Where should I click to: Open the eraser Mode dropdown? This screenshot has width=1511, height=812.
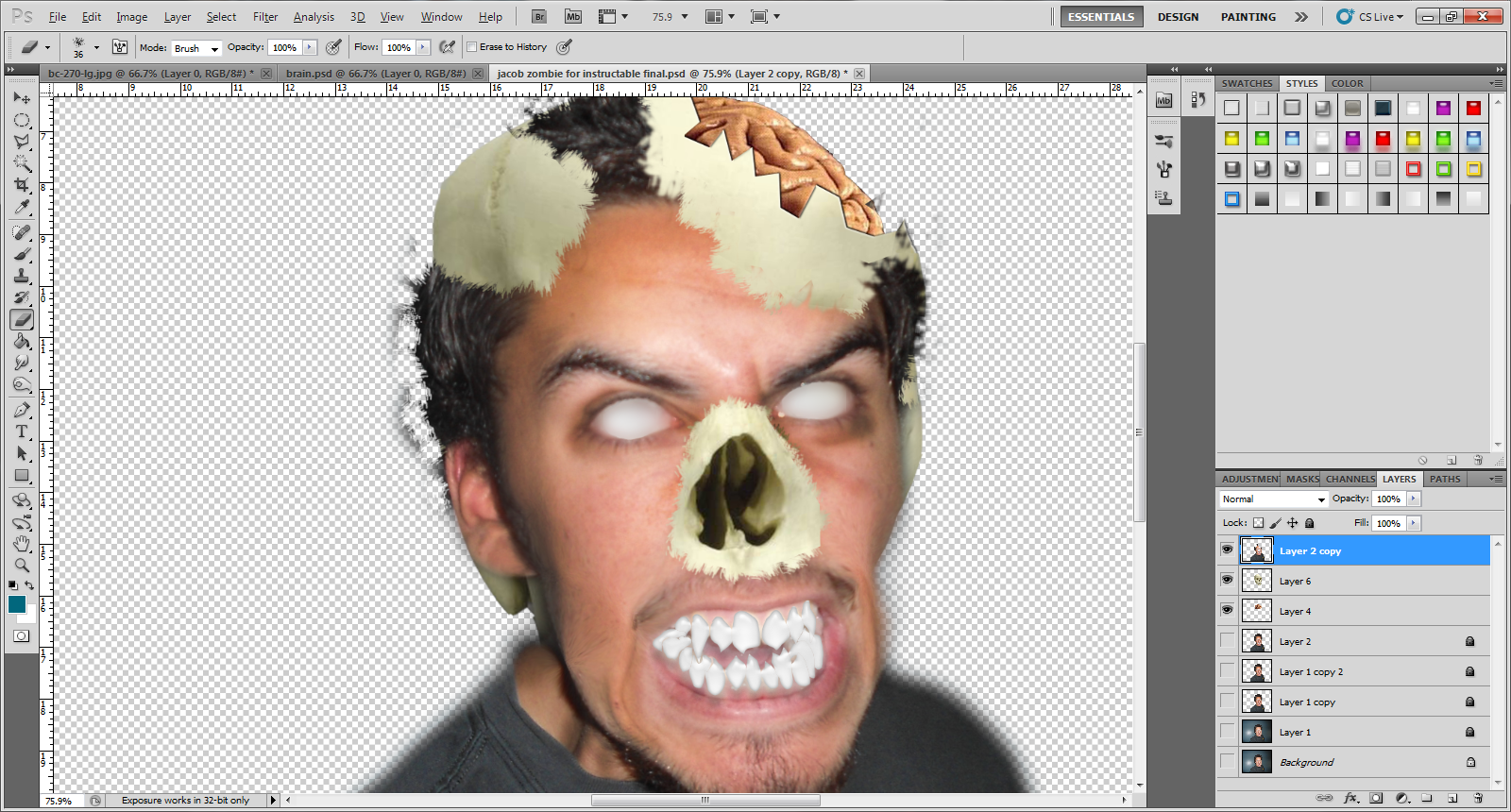click(x=196, y=48)
